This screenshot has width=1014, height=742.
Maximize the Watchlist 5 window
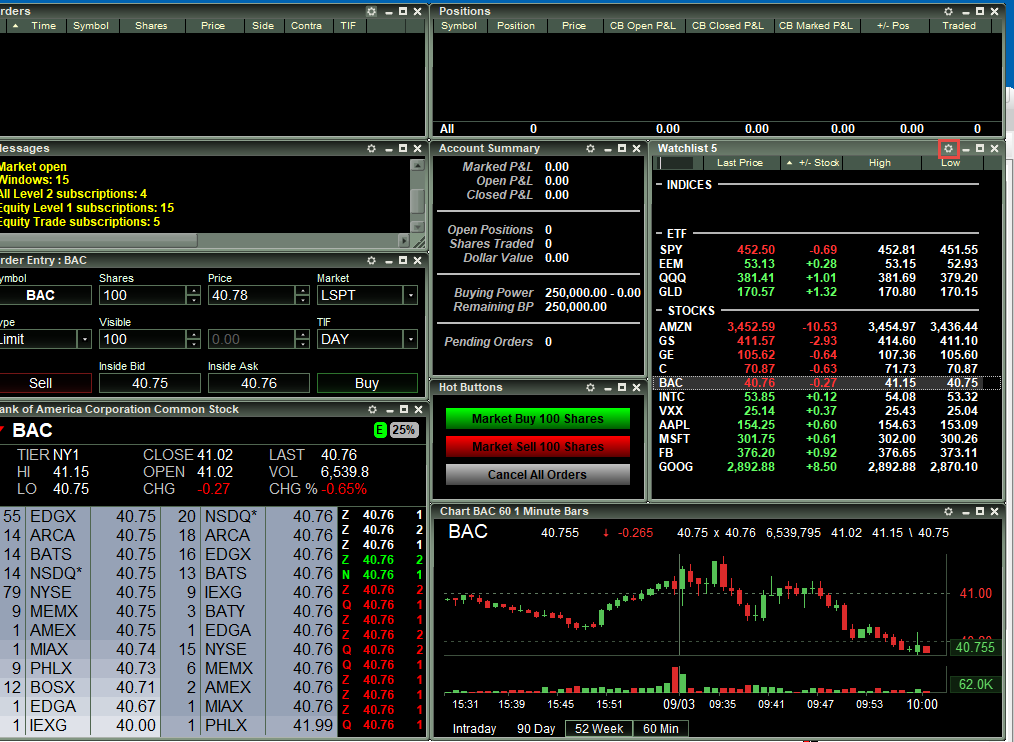click(x=980, y=149)
